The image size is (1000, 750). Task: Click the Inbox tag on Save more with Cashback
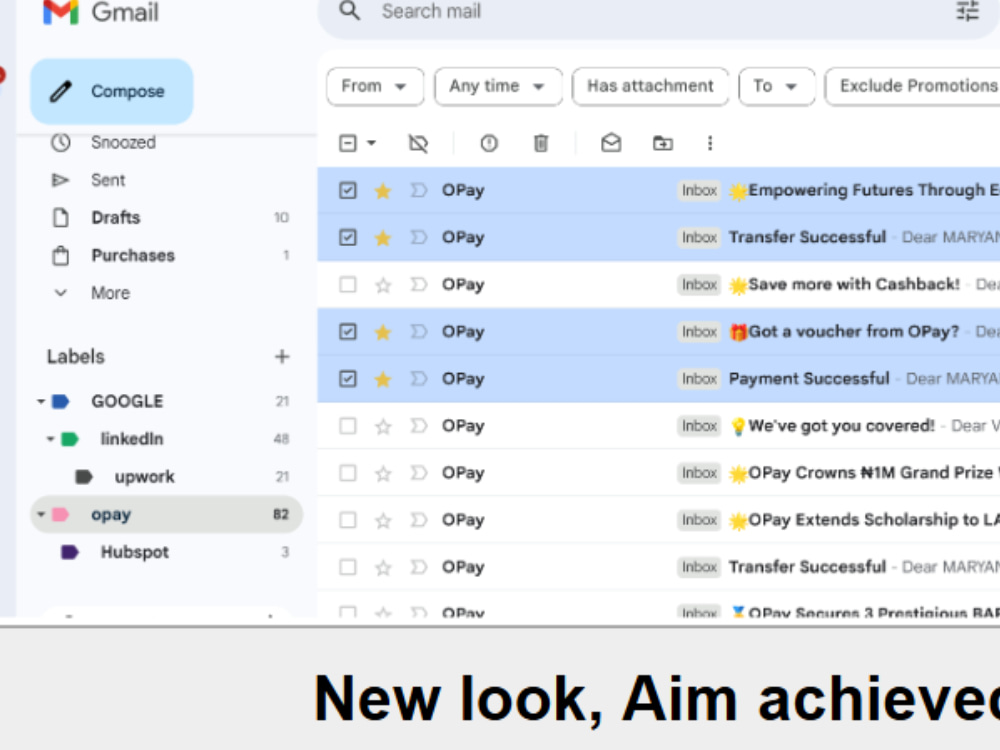click(x=699, y=284)
